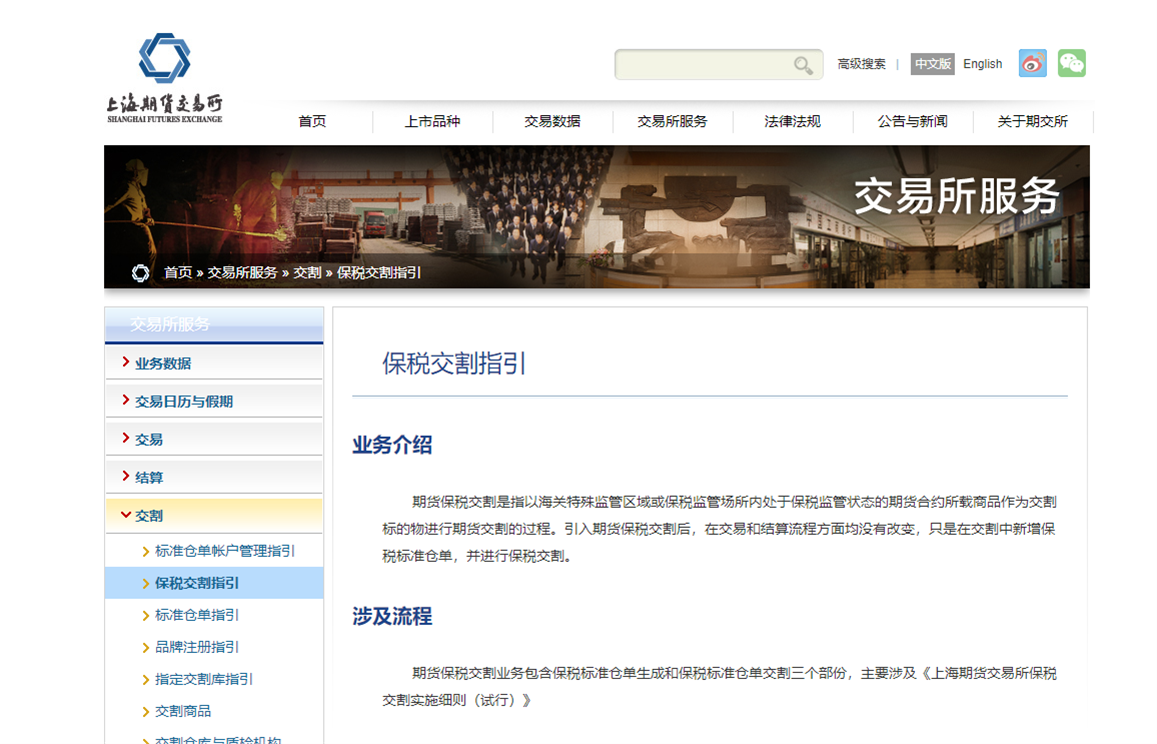Screen dimensions: 1157x744
Task: Expand the 结算 sidebar section
Action: click(x=214, y=477)
